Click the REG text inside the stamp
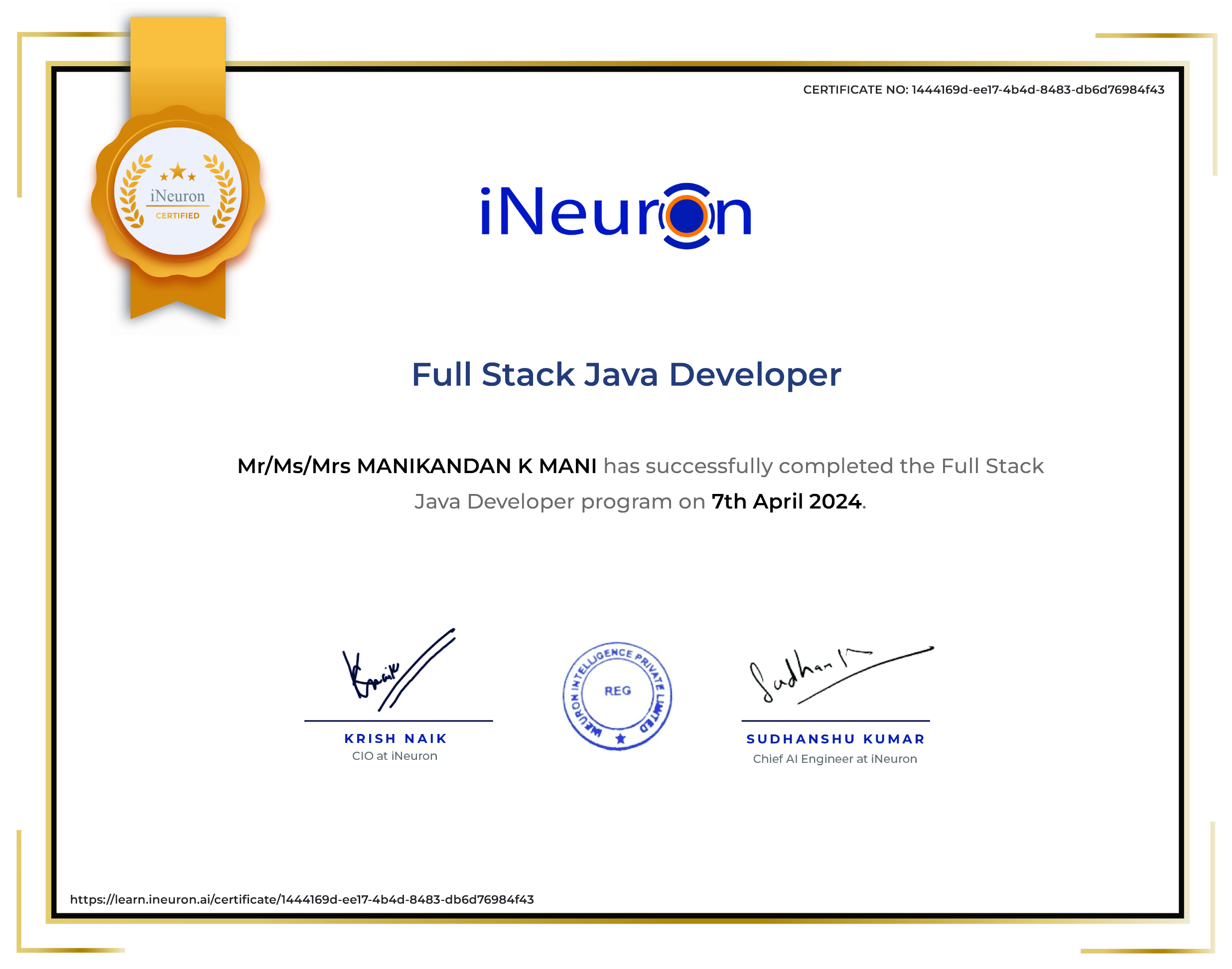 click(x=617, y=691)
